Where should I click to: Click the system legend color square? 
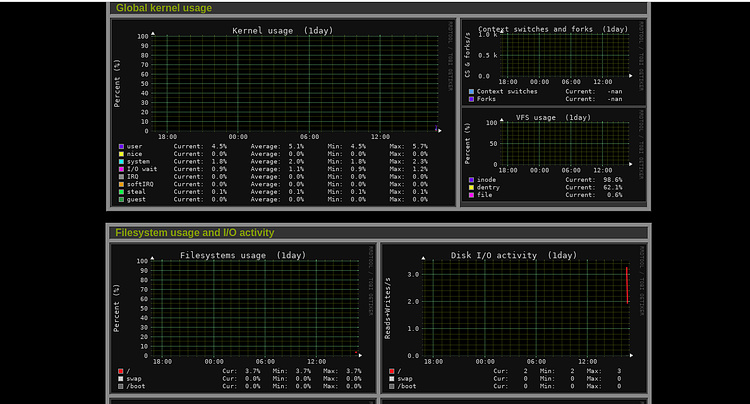pyautogui.click(x=121, y=161)
